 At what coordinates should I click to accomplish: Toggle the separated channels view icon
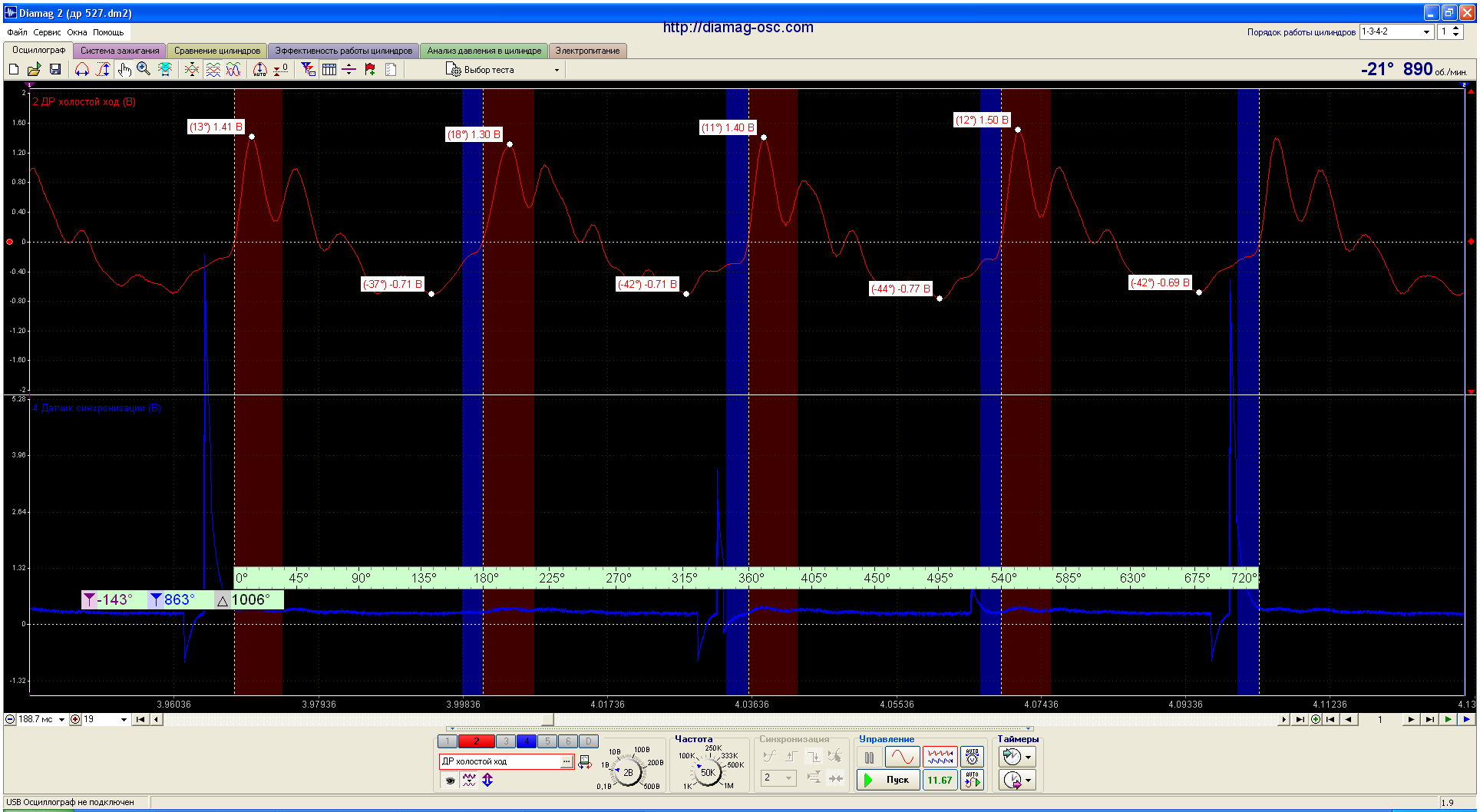click(x=213, y=70)
